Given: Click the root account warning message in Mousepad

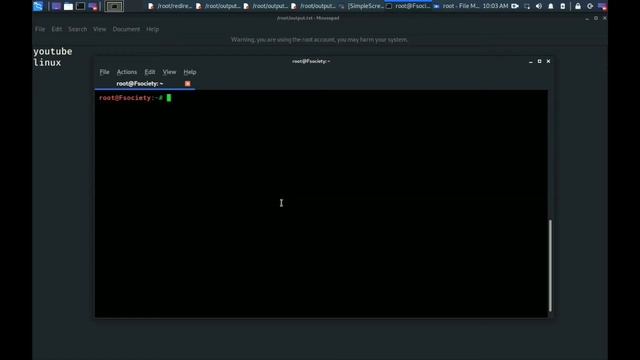Looking at the screenshot, I should (x=319, y=40).
